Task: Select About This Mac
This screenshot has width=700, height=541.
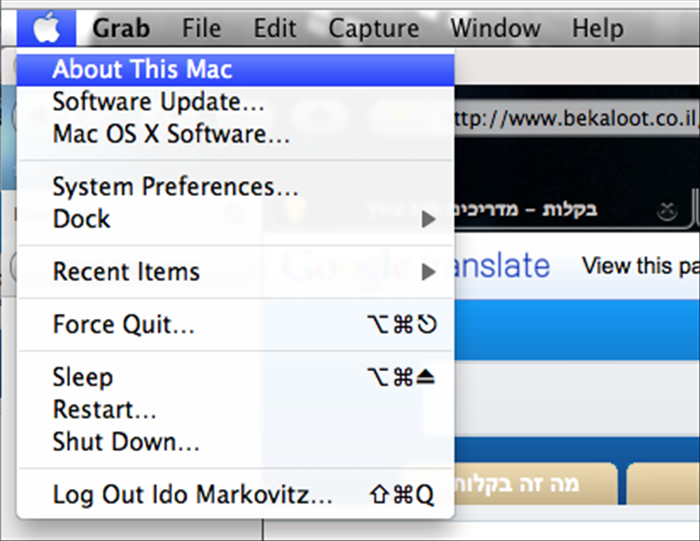Action: [236, 70]
